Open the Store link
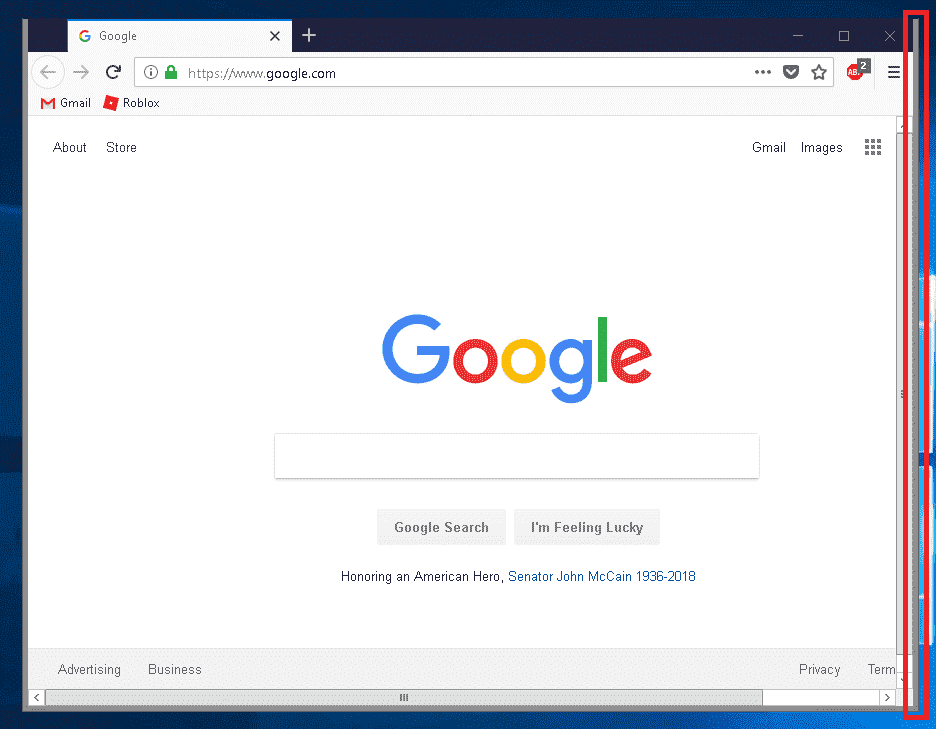This screenshot has height=729, width=936. click(x=121, y=147)
